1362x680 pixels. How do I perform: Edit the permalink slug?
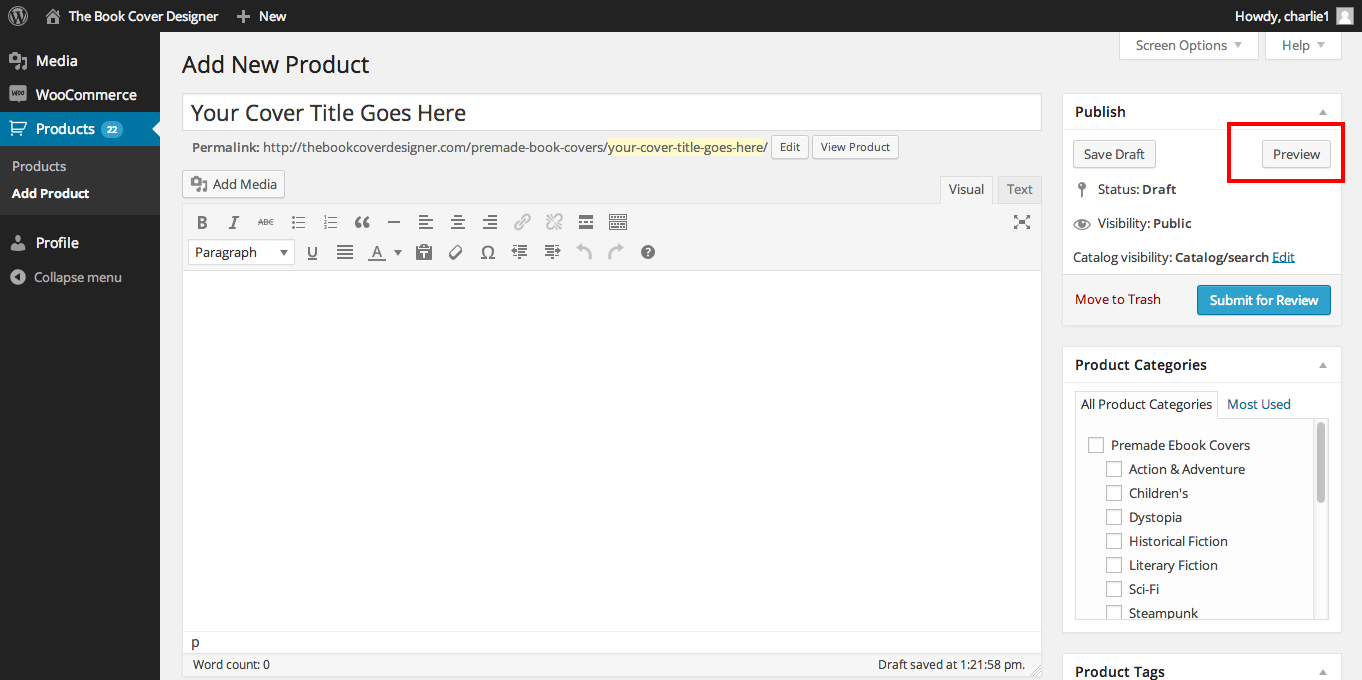[x=790, y=147]
